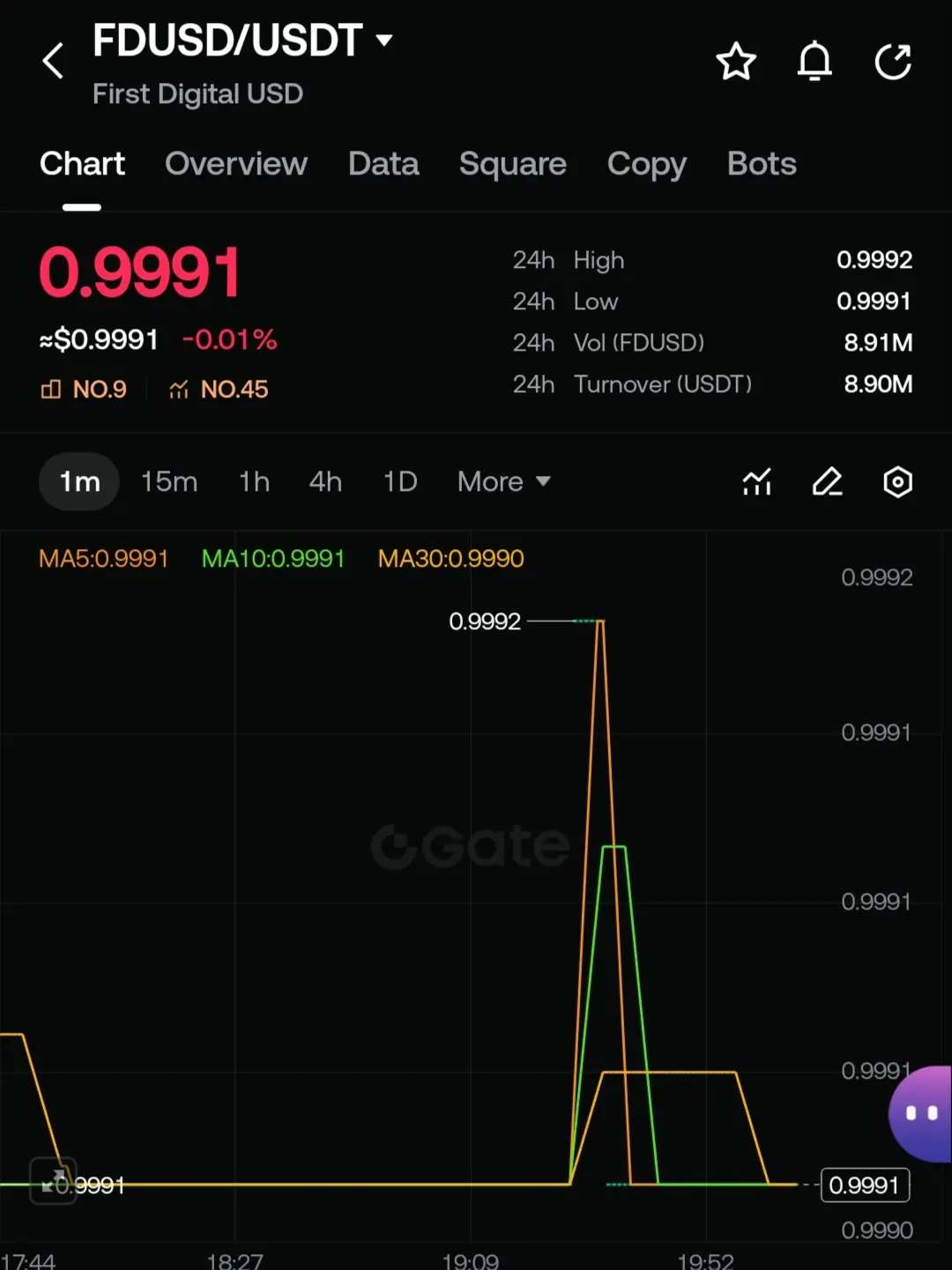Tap the 0.9990 price axis label

(877, 1230)
